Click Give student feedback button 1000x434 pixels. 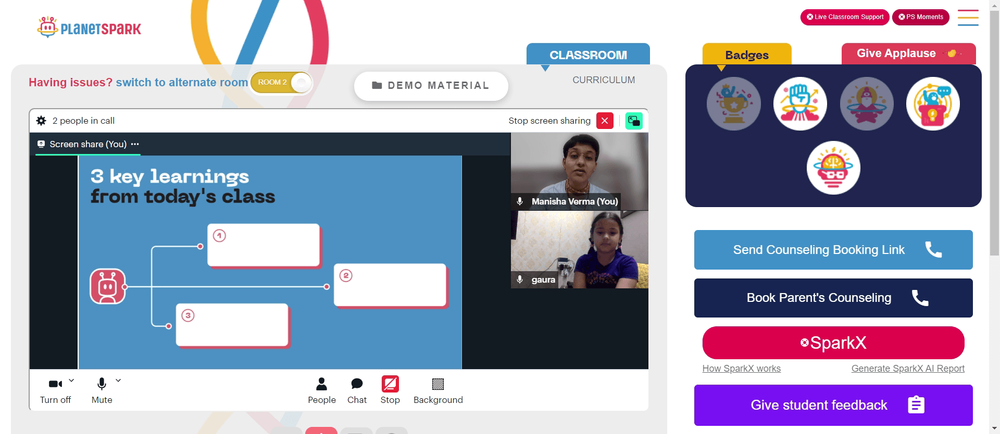tap(833, 405)
